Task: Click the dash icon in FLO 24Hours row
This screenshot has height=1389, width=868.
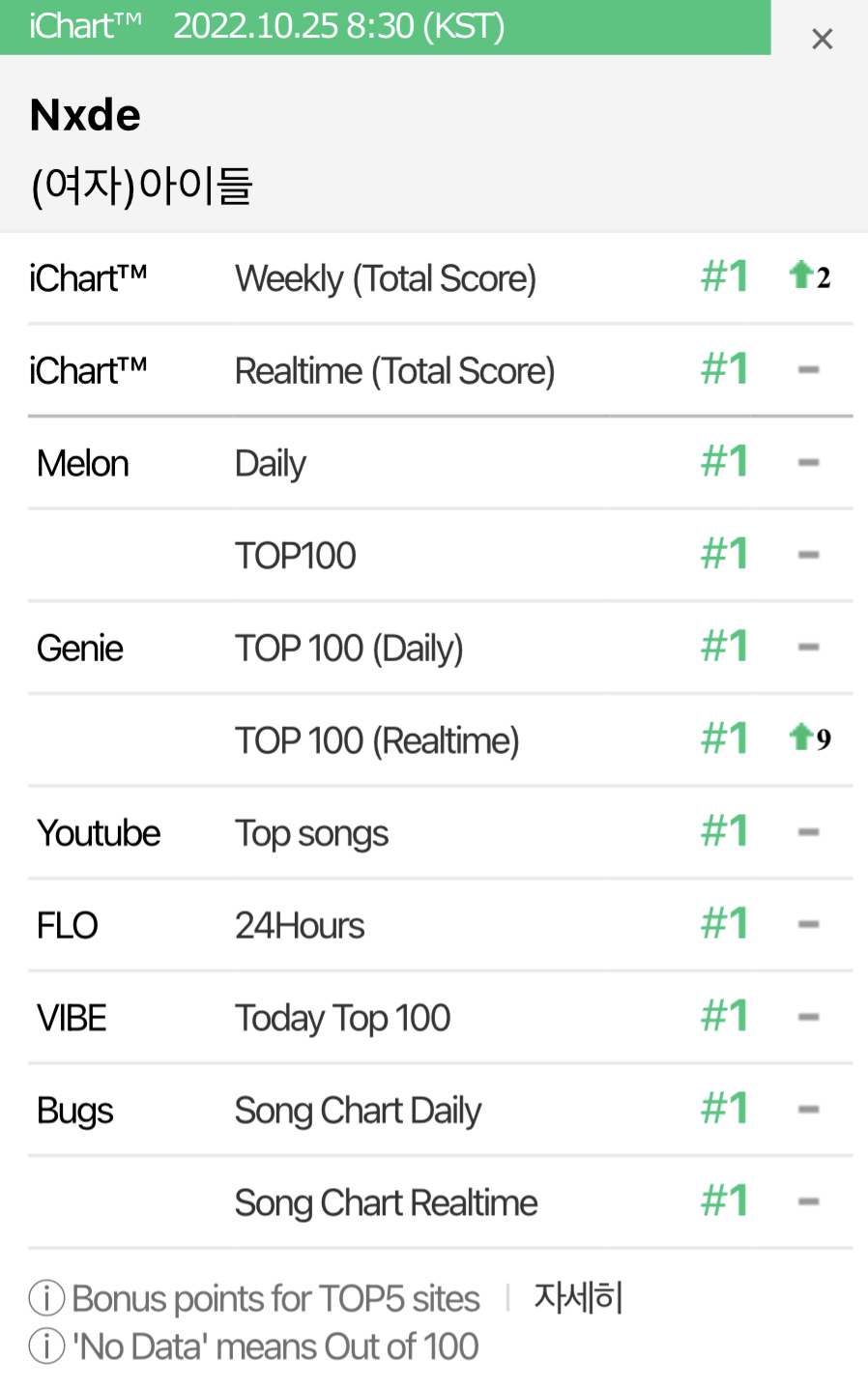Action: (809, 924)
